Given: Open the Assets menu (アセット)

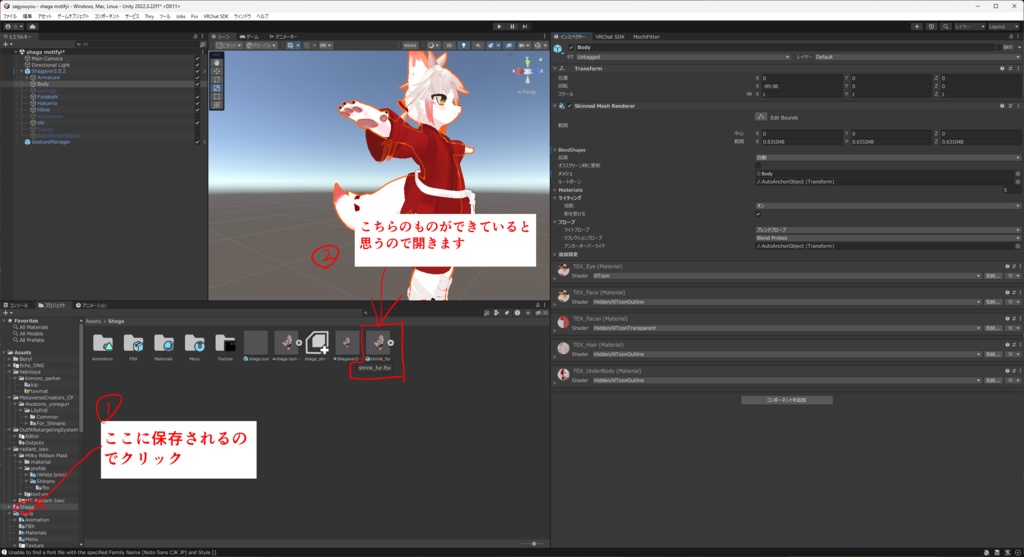Looking at the screenshot, I should pos(44,16).
